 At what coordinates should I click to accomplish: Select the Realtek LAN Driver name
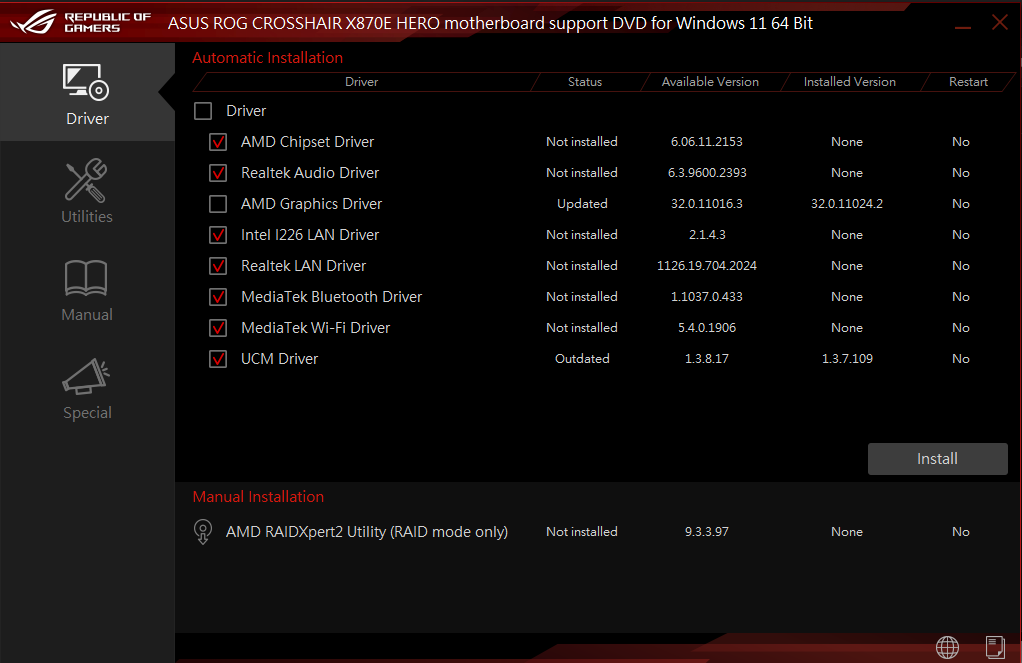(x=303, y=266)
